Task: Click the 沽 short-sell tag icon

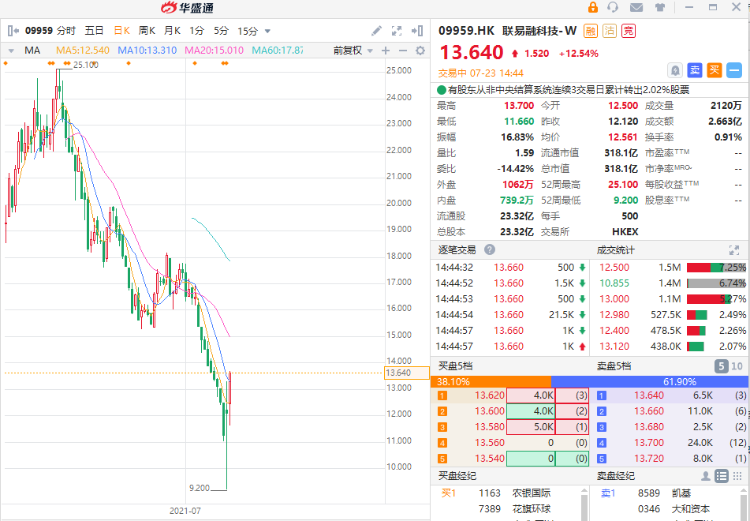Action: [609, 31]
